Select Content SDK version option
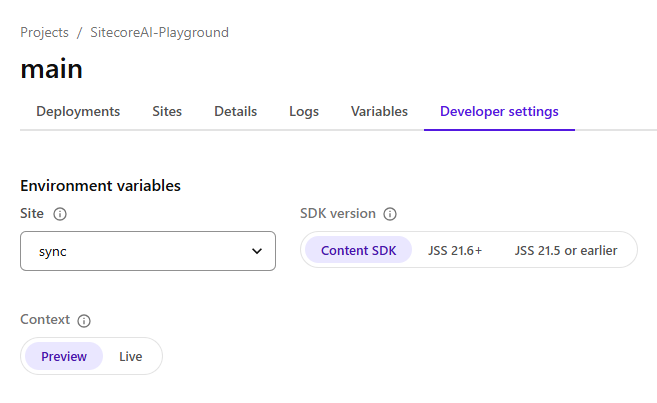Image resolution: width=657 pixels, height=403 pixels. pos(358,250)
